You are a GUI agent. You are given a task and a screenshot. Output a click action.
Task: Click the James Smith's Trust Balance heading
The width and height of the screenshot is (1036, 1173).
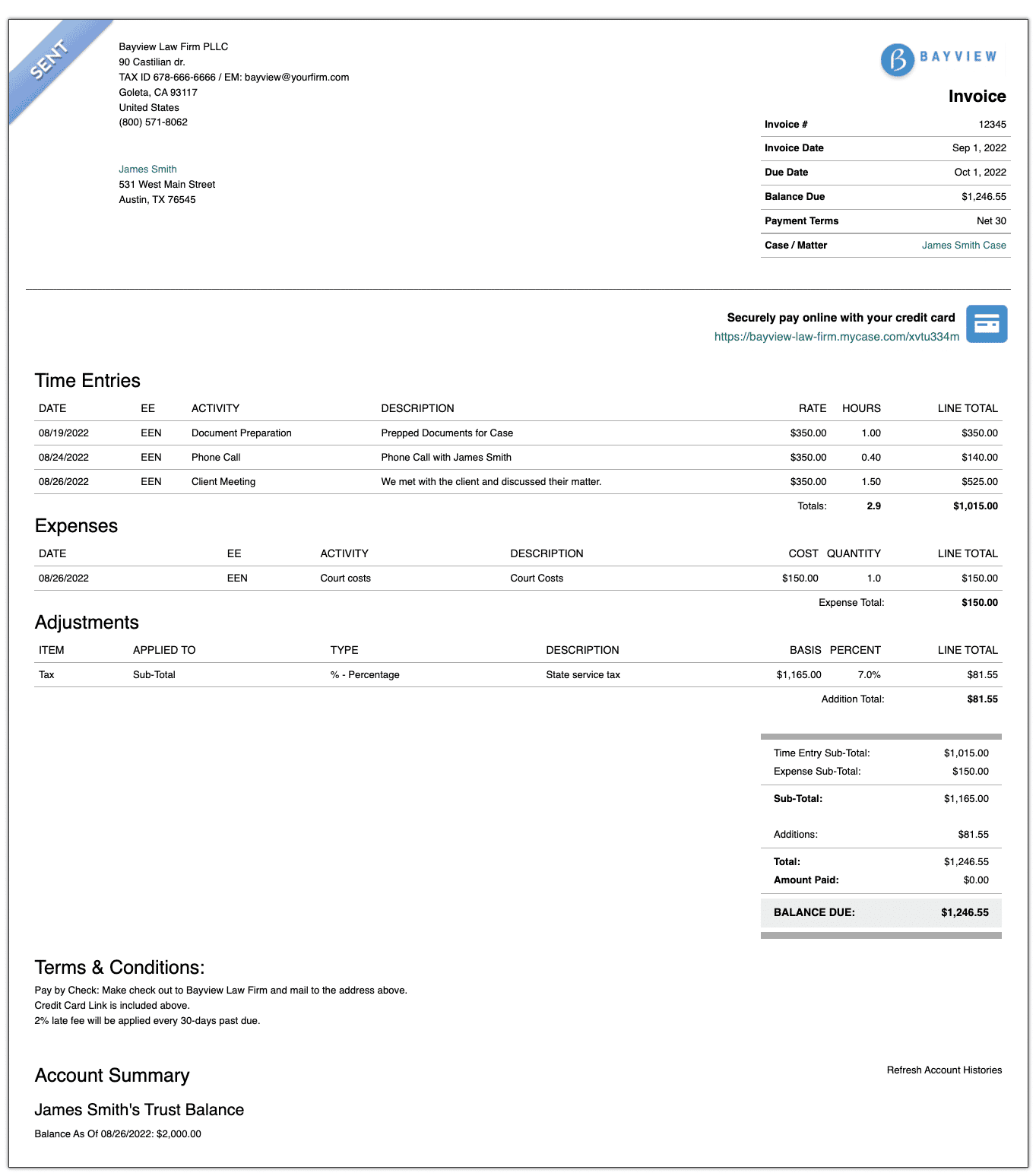(139, 1110)
